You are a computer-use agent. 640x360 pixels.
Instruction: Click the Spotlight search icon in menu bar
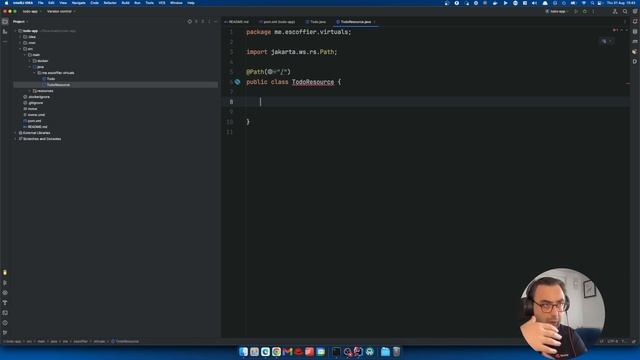[592, 3]
